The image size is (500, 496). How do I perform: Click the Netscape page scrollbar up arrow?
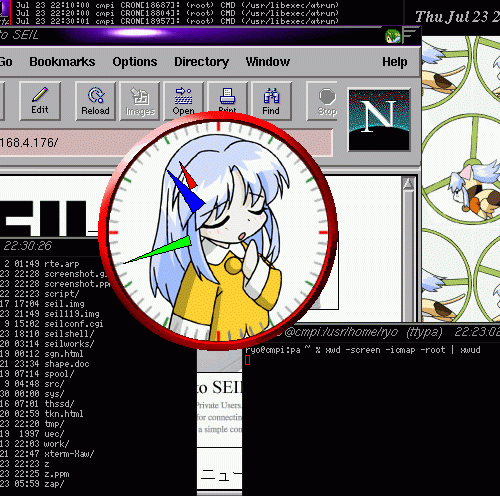point(409,184)
